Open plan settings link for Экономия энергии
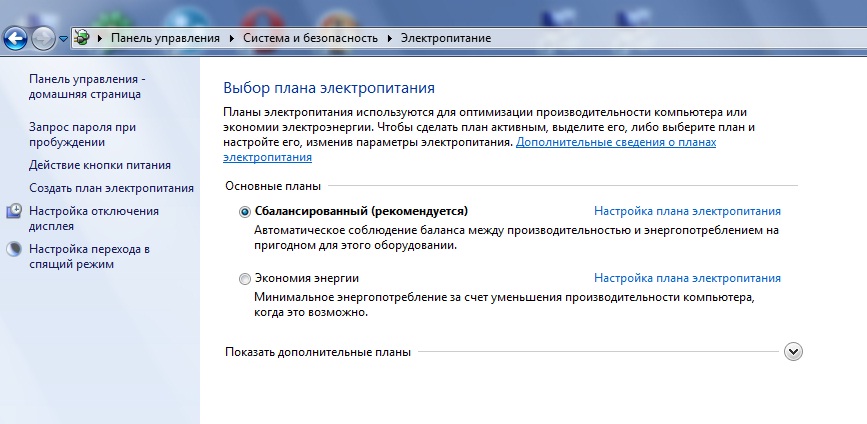867x424 pixels. point(687,278)
